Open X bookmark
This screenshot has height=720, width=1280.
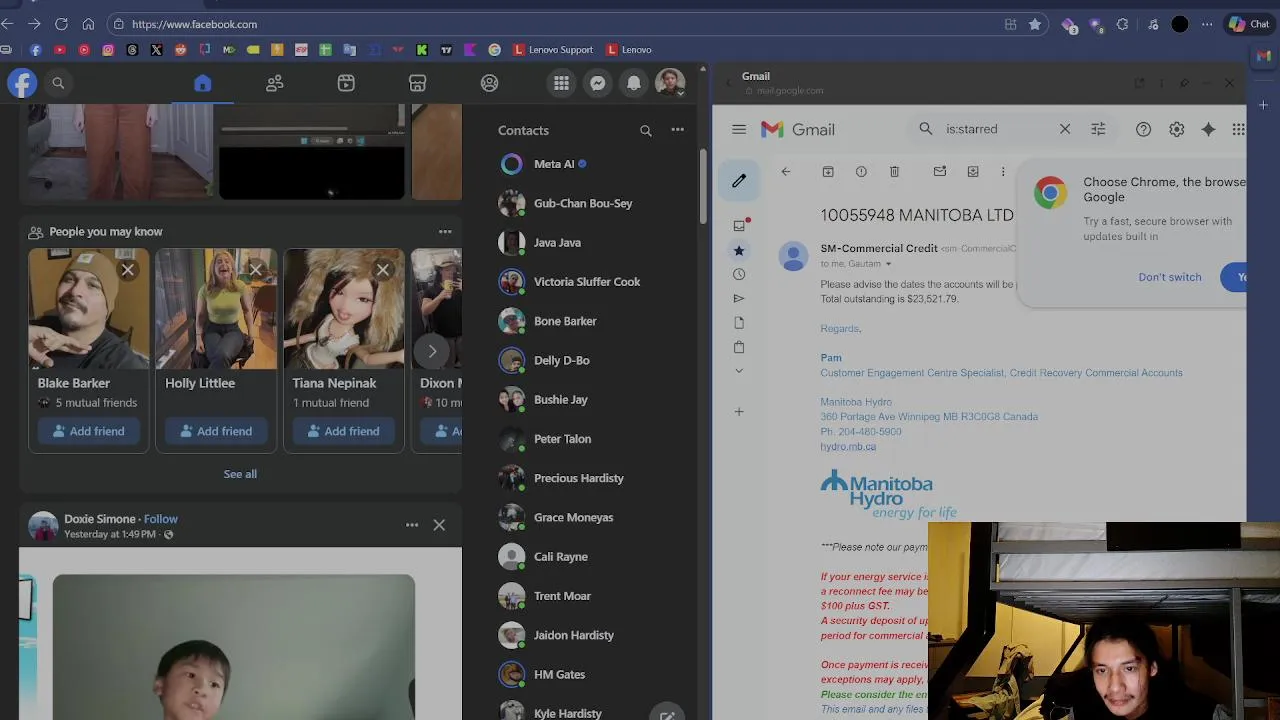tap(156, 50)
